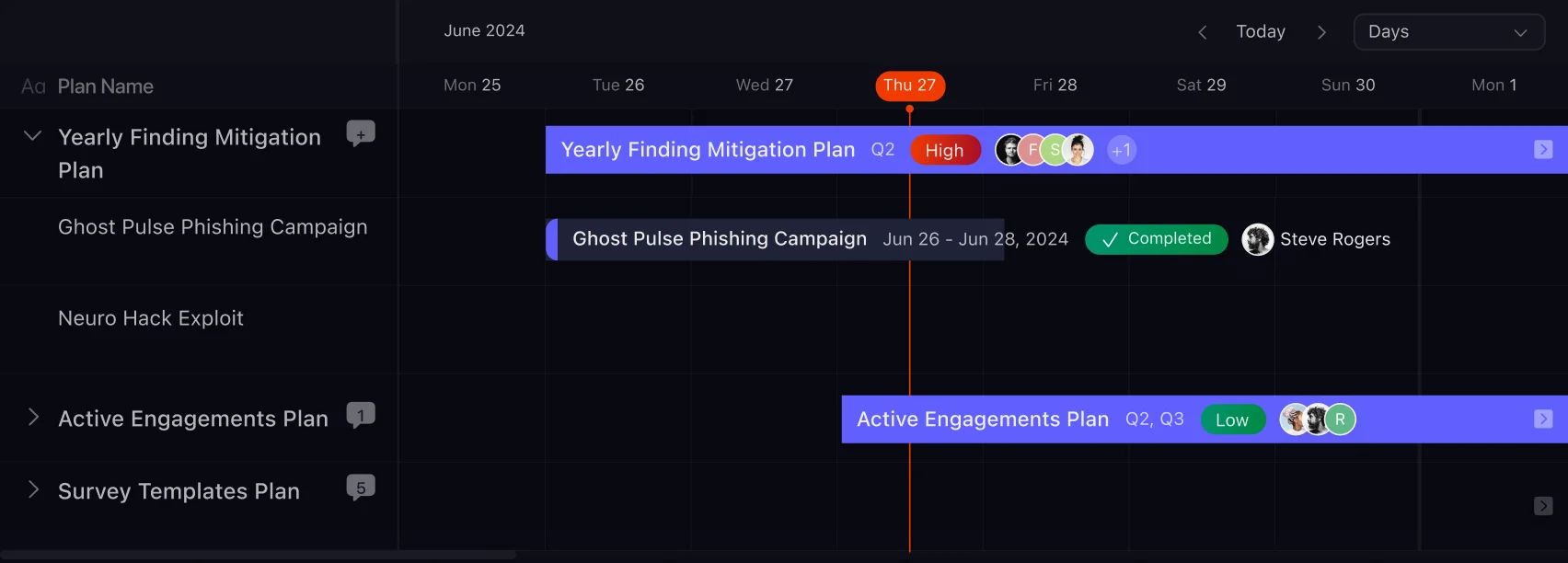Click the R assignee avatar
The image size is (1568, 563).
coord(1341,419)
